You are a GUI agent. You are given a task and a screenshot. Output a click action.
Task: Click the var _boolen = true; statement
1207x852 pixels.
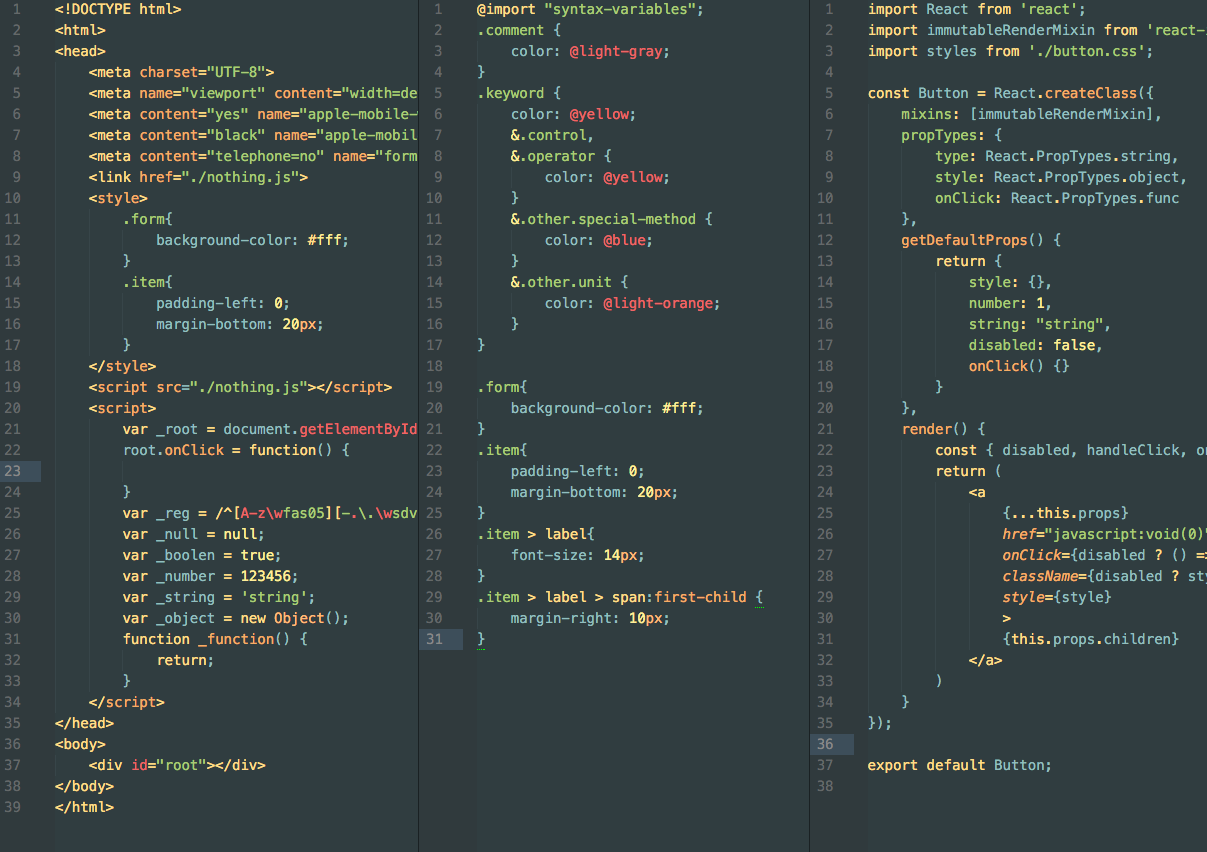202,555
